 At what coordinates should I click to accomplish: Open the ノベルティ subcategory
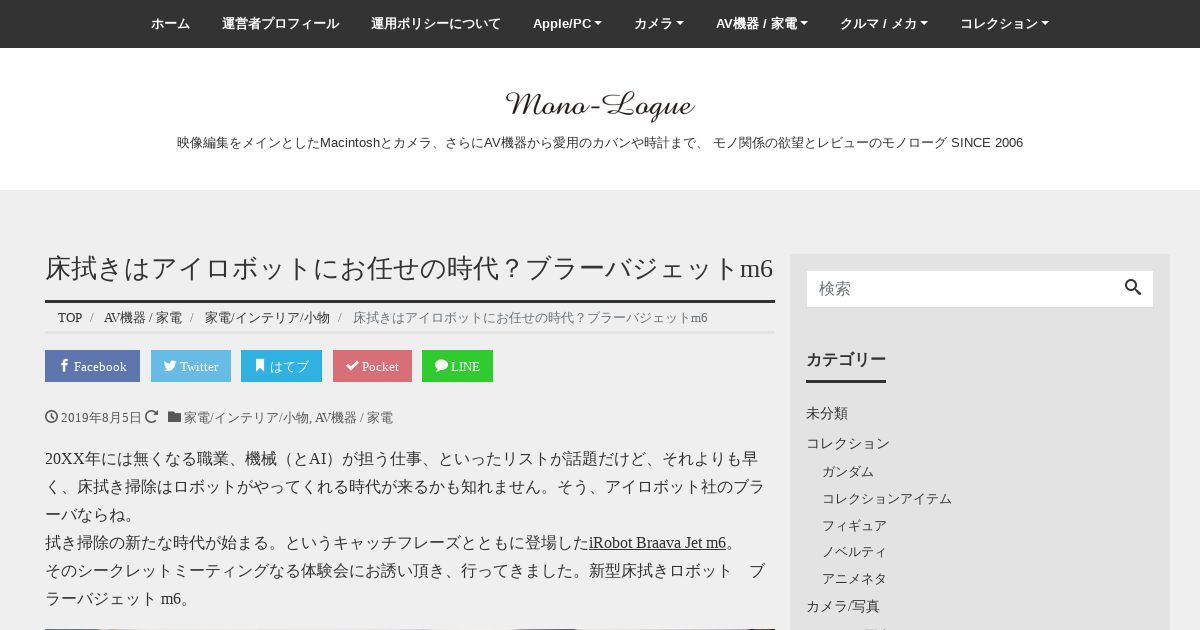(854, 551)
